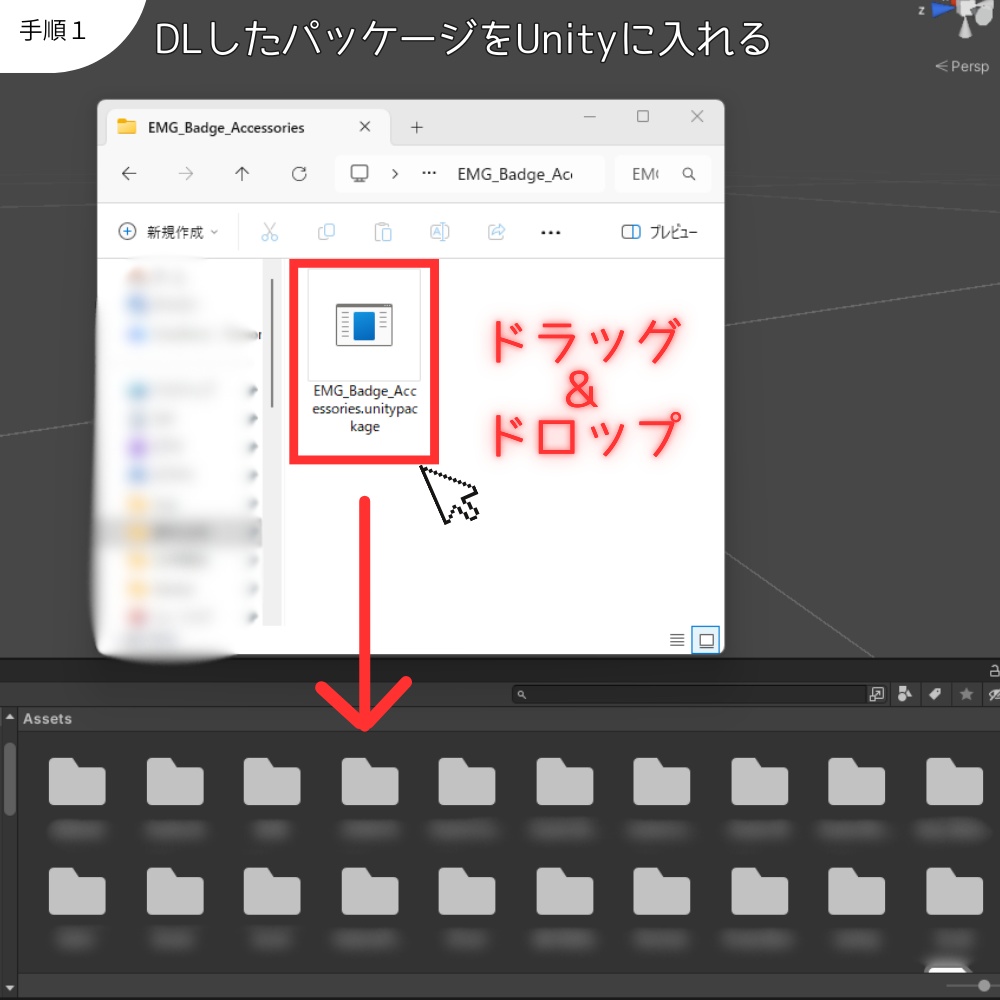Filter Unity project assets by label tag icon
1000x1000 pixels.
tap(934, 694)
